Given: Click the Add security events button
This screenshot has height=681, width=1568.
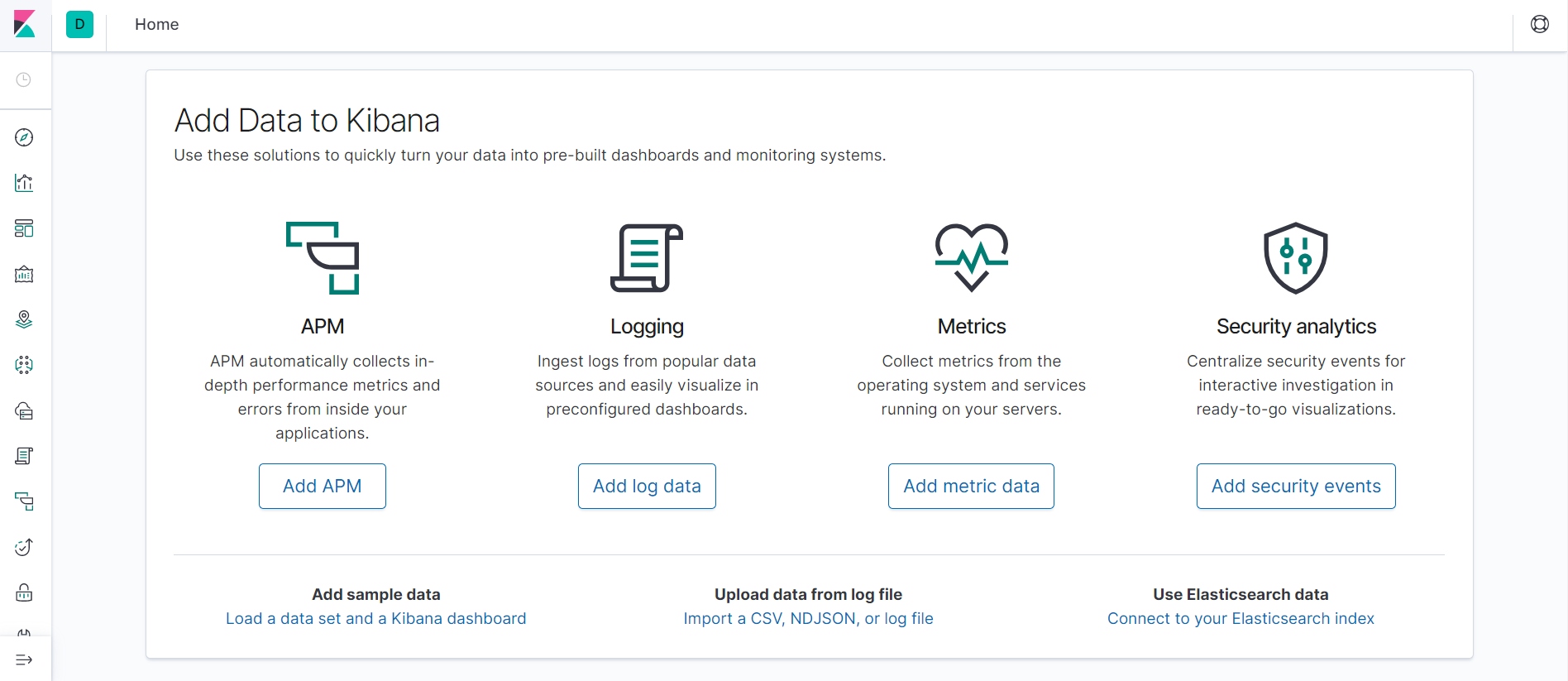Looking at the screenshot, I should tap(1296, 486).
